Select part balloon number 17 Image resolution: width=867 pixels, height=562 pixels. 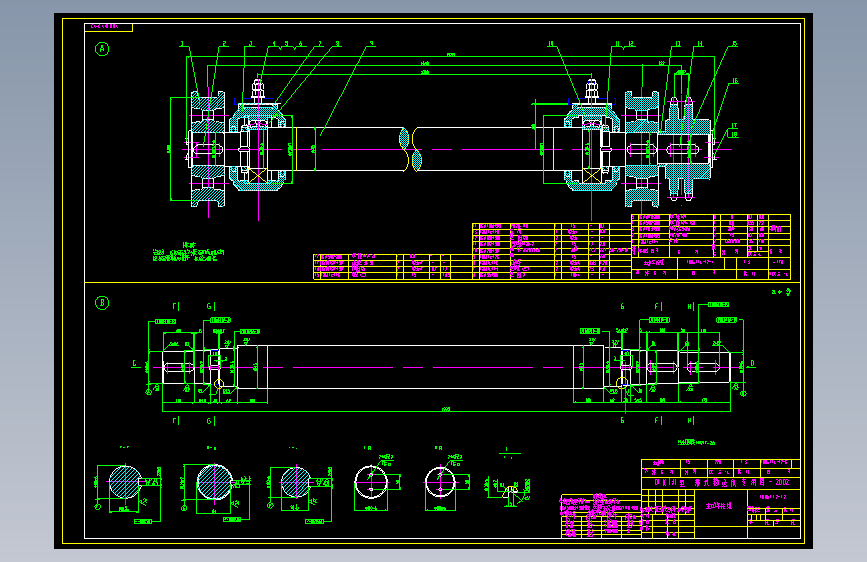pyautogui.click(x=734, y=126)
